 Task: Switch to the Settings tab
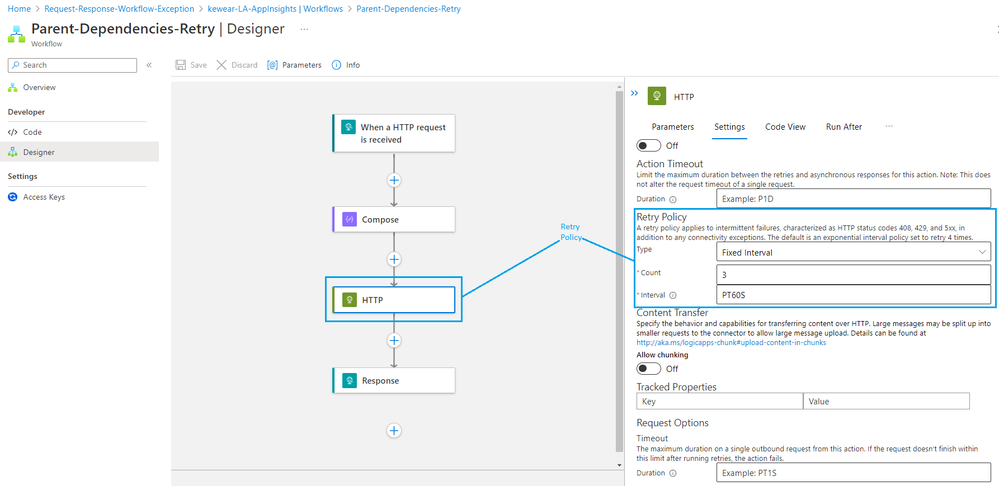point(729,127)
